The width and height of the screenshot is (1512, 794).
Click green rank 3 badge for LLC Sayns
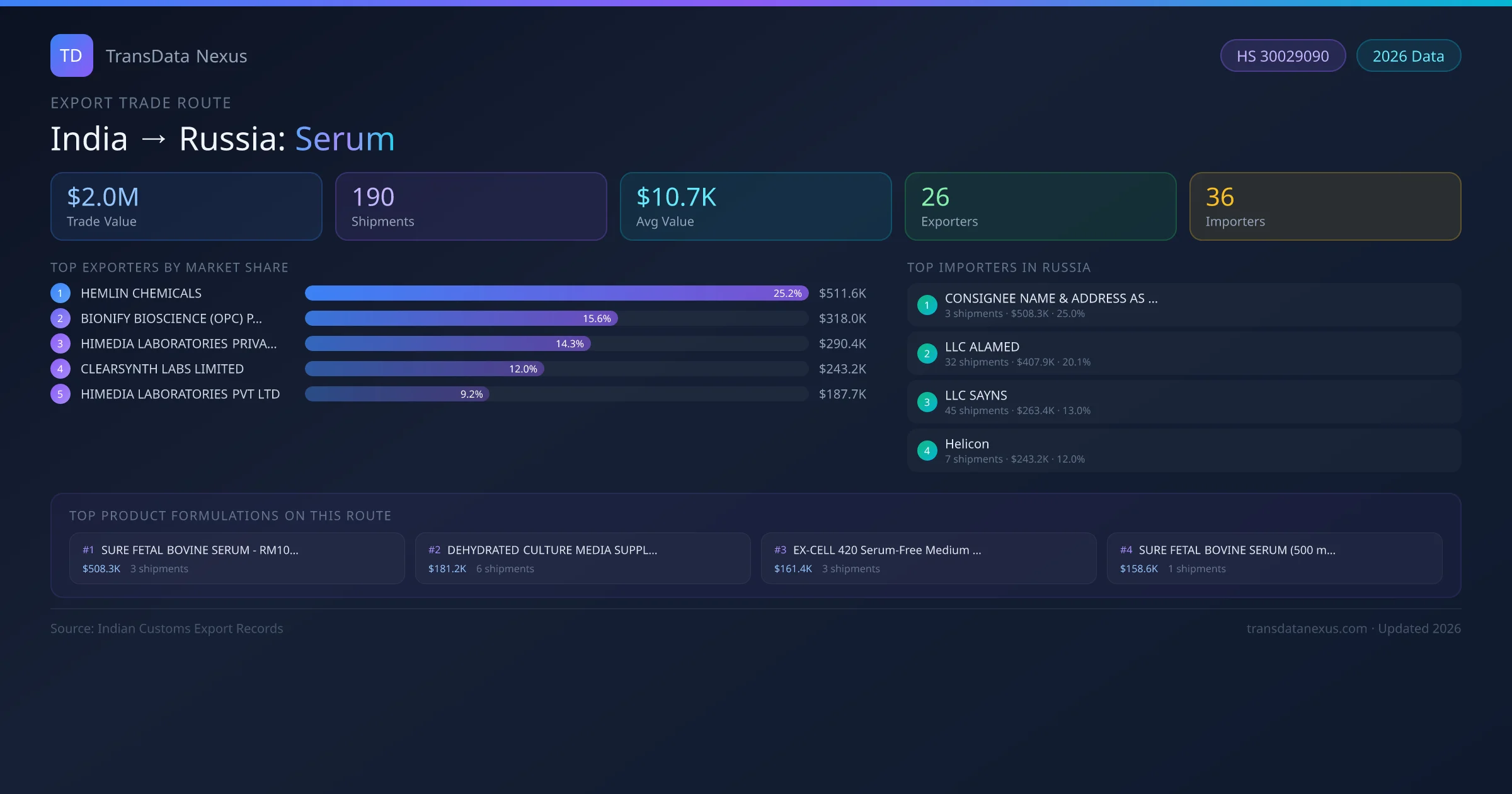pyautogui.click(x=927, y=402)
